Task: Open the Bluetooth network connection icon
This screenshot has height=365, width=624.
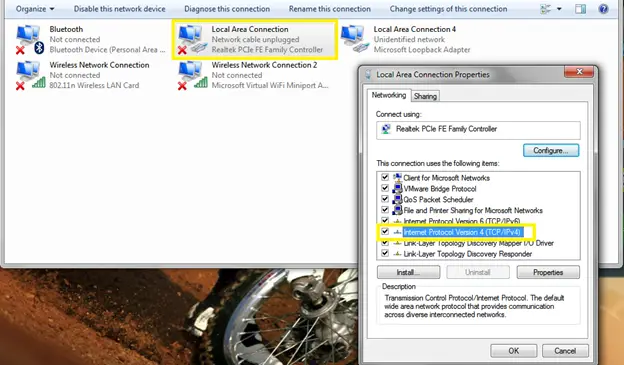Action: 29,39
